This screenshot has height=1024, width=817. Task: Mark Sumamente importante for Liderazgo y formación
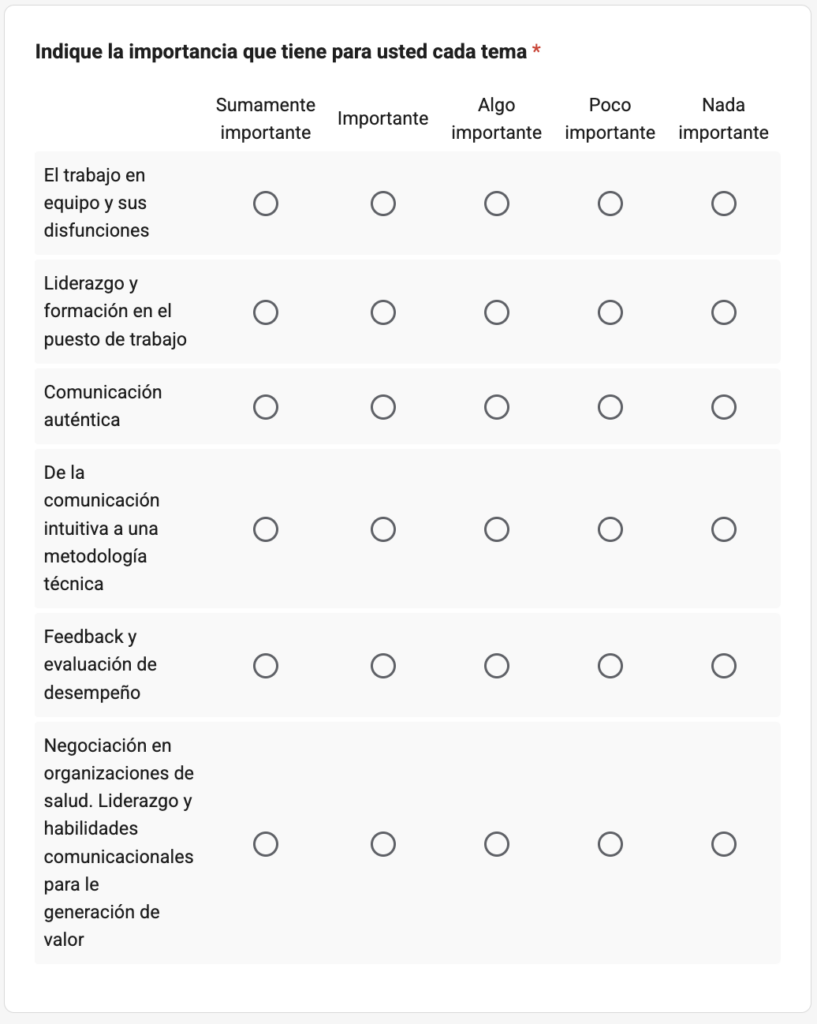266,312
